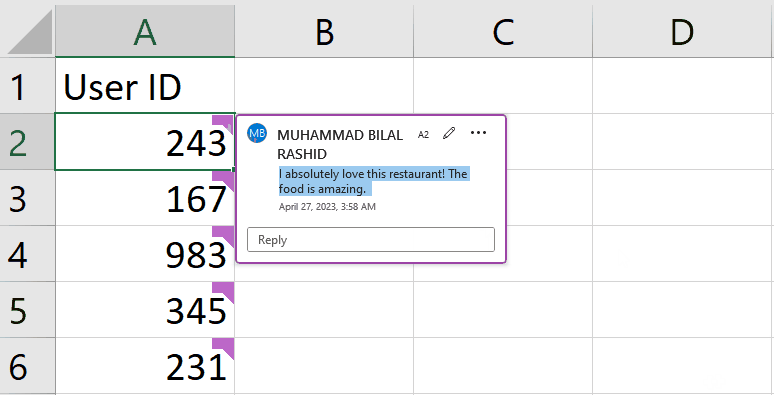The height and width of the screenshot is (395, 774).
Task: Click the A2 cell reference label in comment
Action: coord(423,134)
